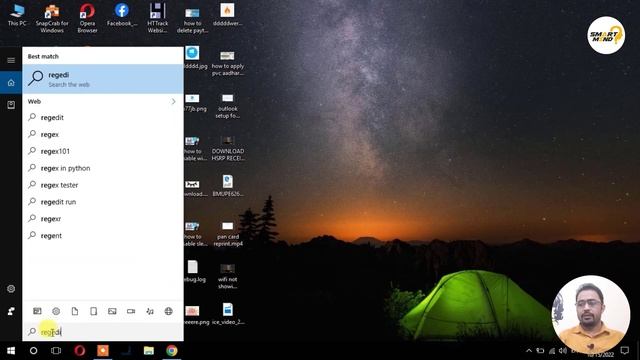Open the network icon in system tray
The image size is (640, 360).
coord(552,351)
